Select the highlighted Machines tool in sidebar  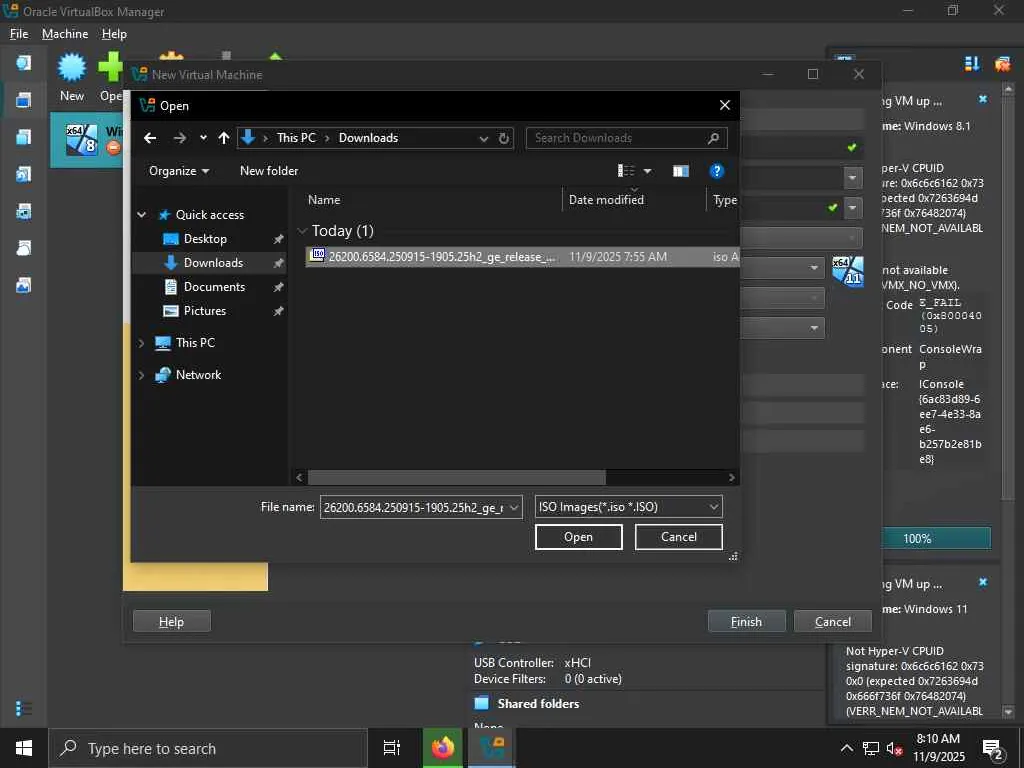coord(24,99)
